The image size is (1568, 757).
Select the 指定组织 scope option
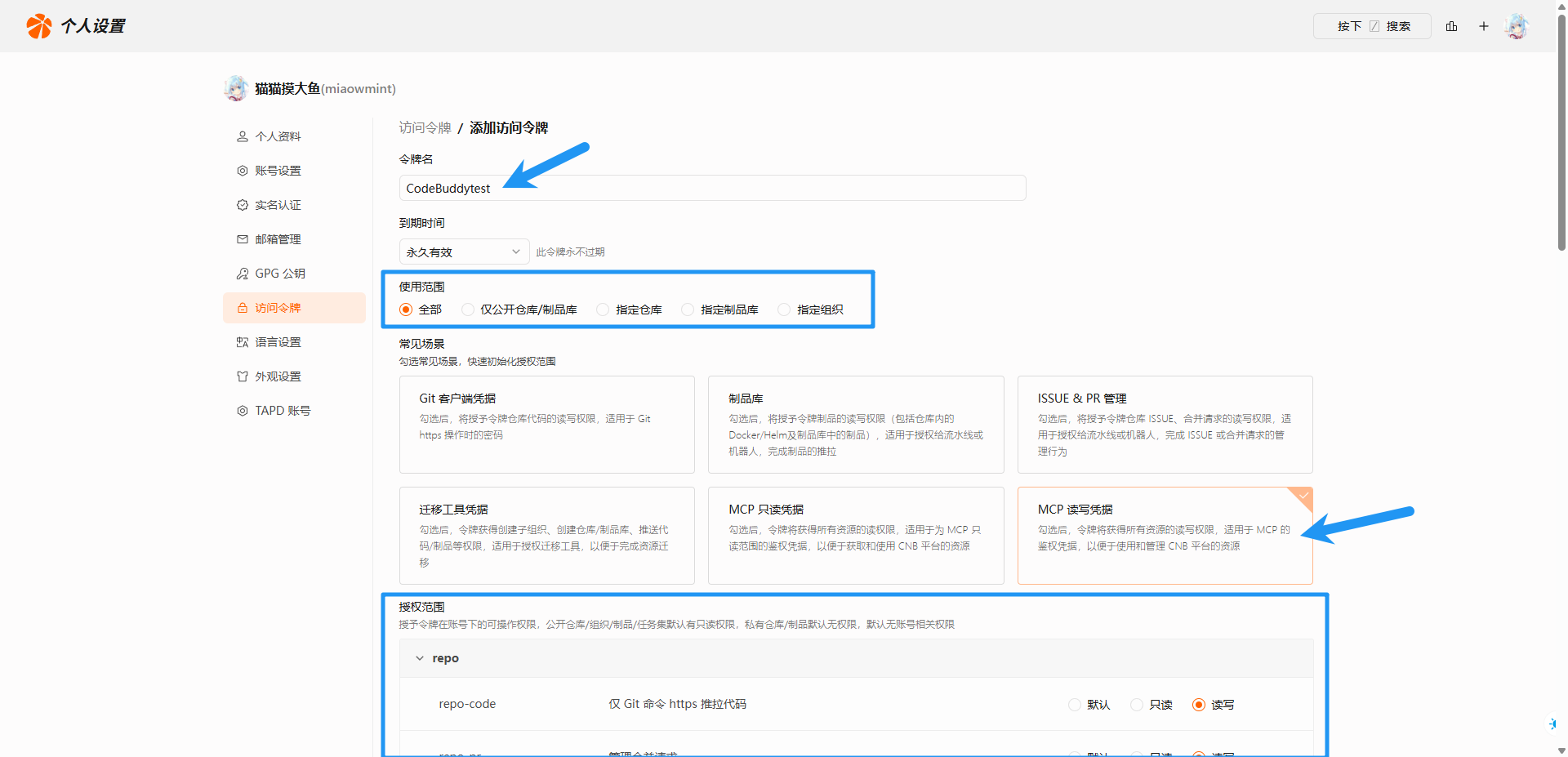point(784,309)
